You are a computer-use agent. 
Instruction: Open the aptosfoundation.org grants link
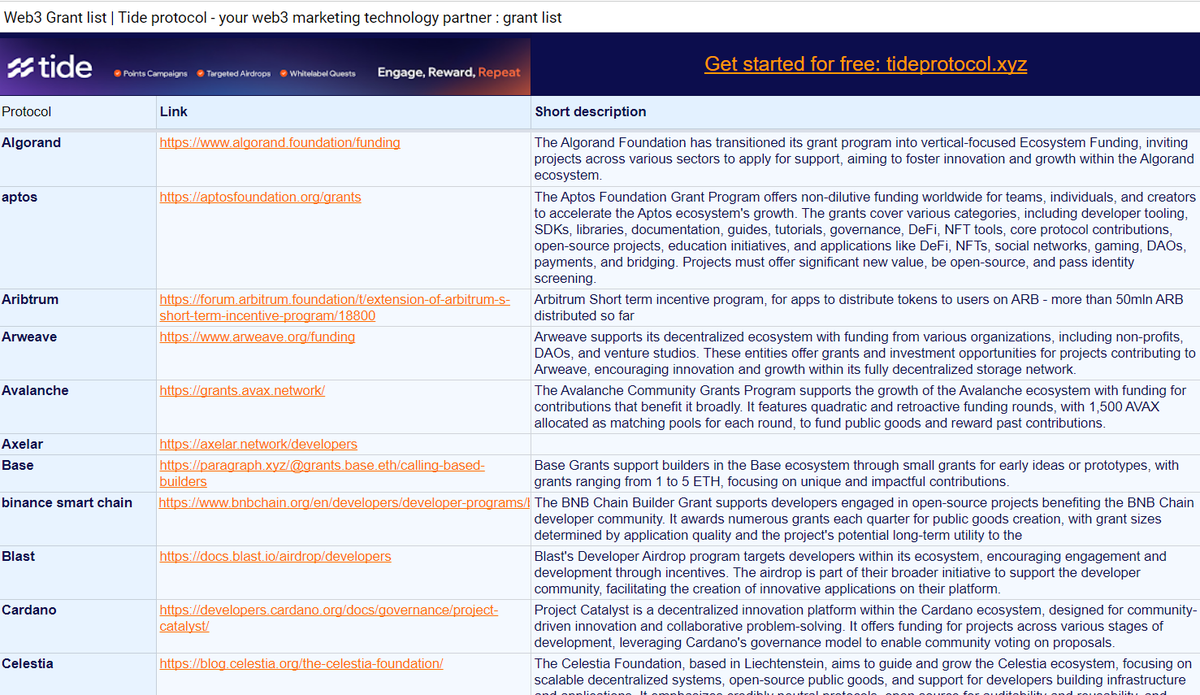point(260,197)
